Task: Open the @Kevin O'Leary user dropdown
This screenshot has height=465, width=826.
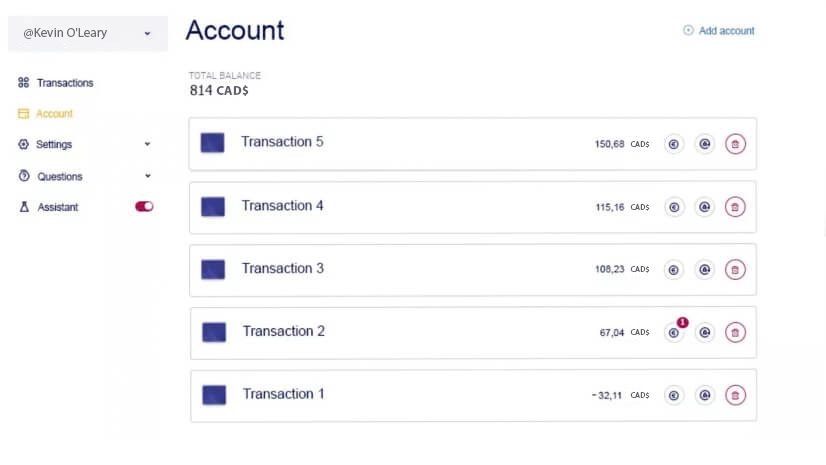Action: [x=87, y=33]
